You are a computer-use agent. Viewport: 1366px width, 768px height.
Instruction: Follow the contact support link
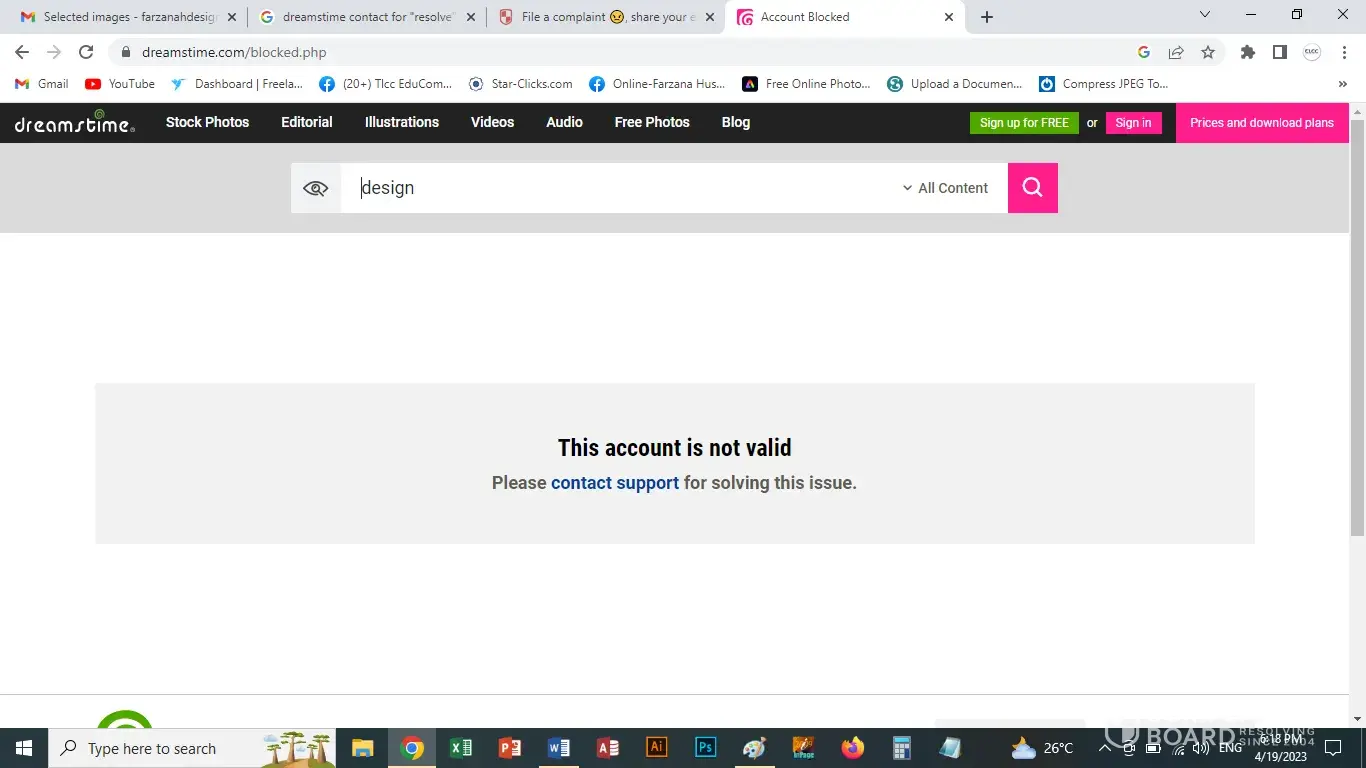click(x=615, y=483)
